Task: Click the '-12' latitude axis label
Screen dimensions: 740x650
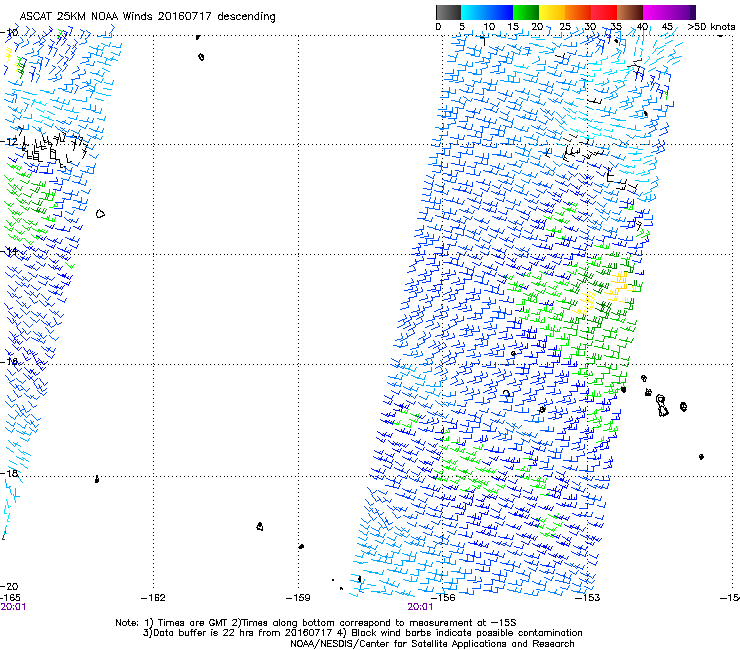Action: click(9, 141)
